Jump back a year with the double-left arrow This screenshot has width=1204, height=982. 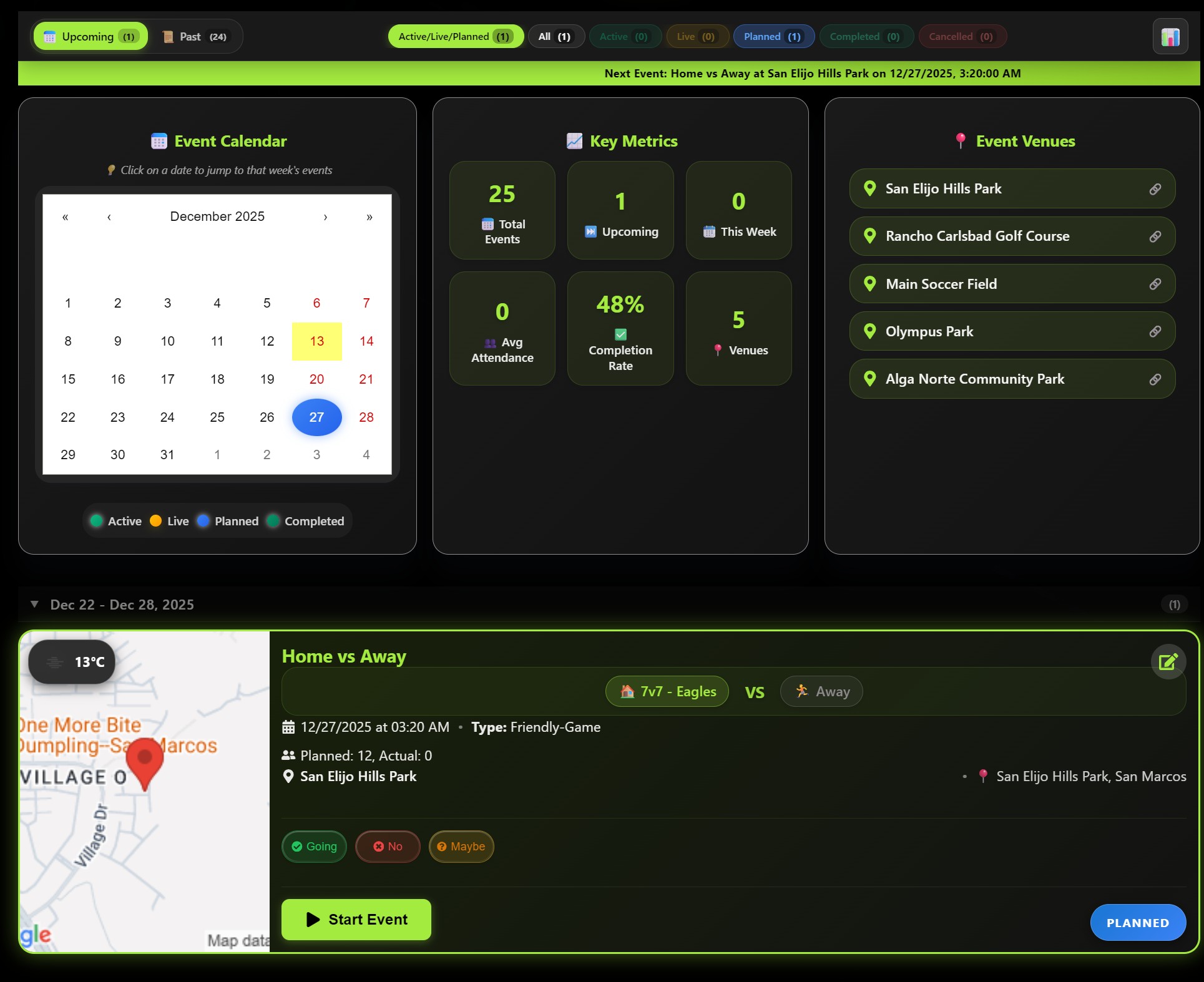pyautogui.click(x=65, y=216)
